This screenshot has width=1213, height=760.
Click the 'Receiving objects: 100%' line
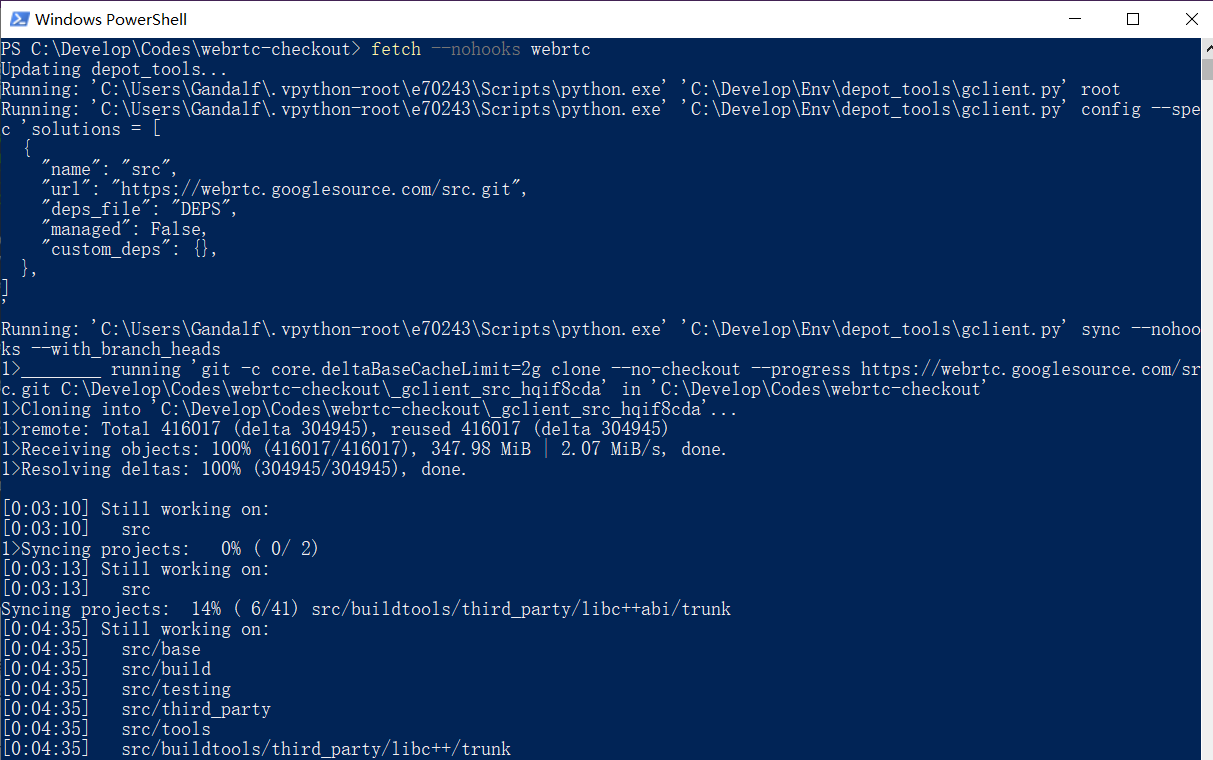point(364,449)
